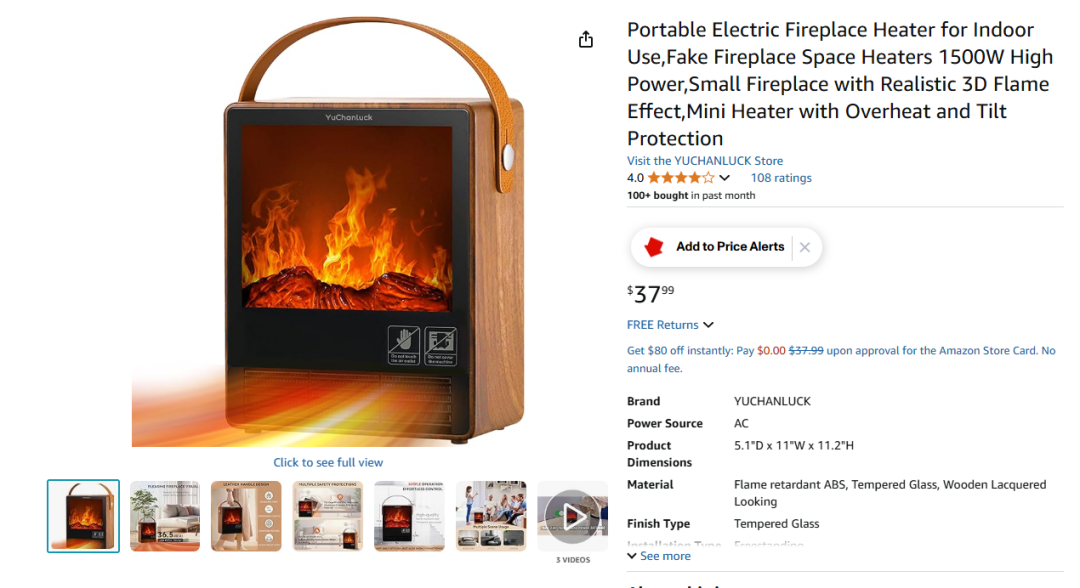Dismiss the Add to Price Alerts popup

(x=804, y=247)
